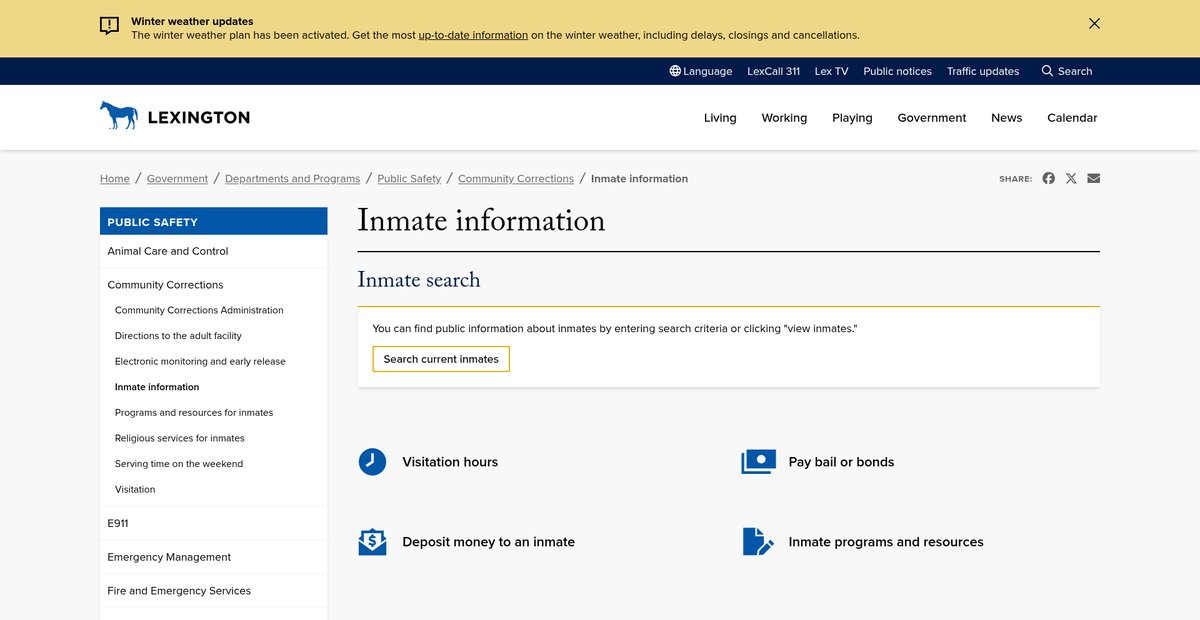
Task: Open the Language selector
Action: point(701,71)
